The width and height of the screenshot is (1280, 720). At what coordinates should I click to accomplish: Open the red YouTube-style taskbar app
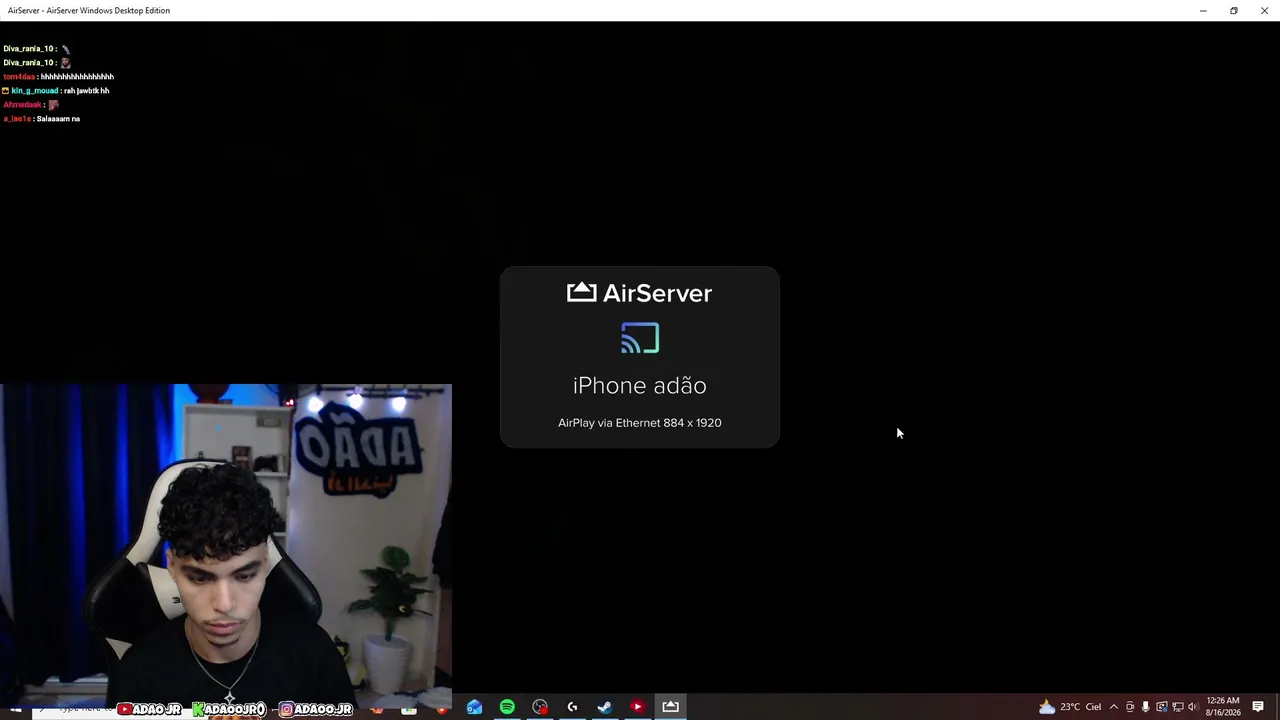click(x=637, y=707)
